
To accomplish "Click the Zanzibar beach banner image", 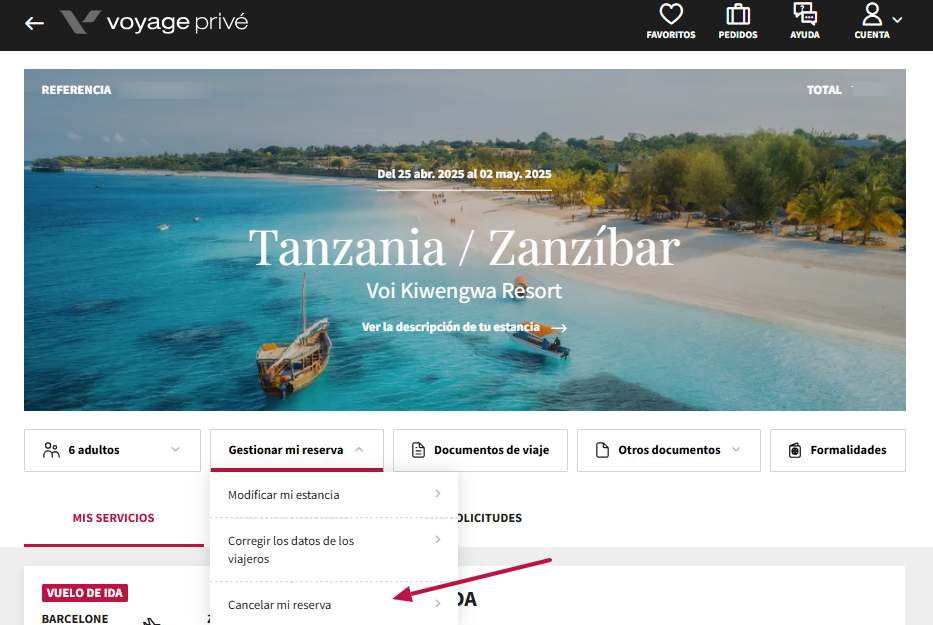I will tap(465, 240).
